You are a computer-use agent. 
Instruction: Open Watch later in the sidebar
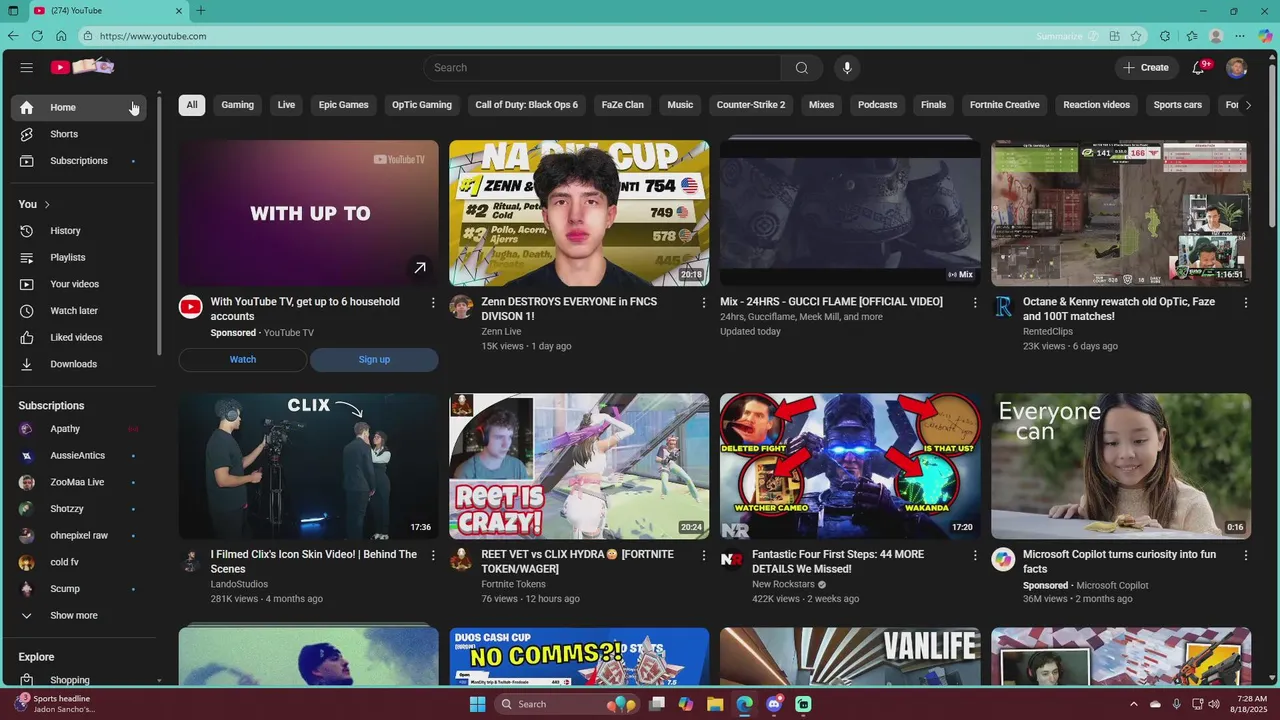pos(78,311)
